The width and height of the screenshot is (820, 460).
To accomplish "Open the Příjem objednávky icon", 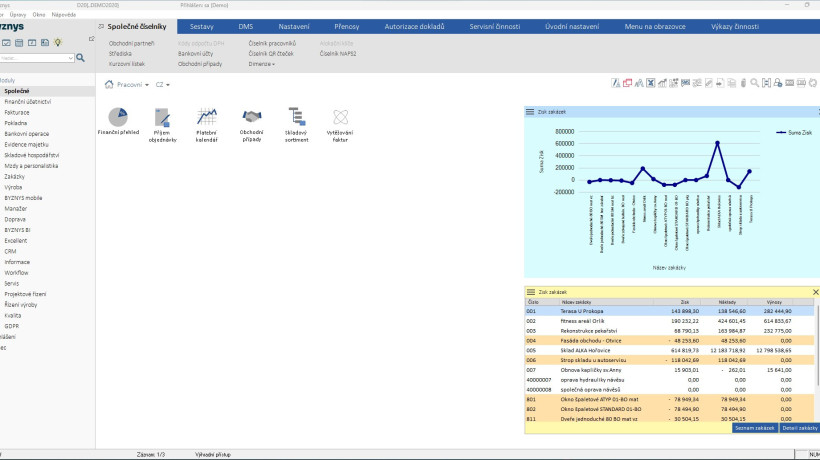I will 164,116.
